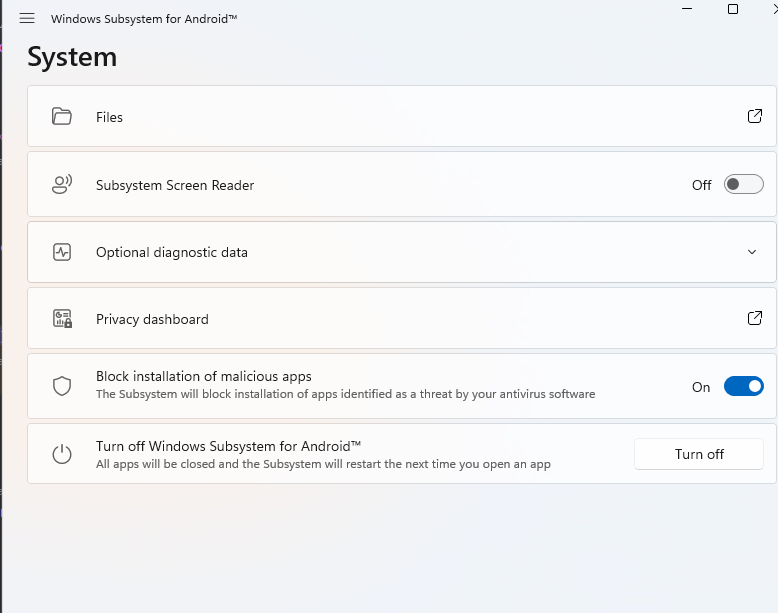Open the Privacy dashboard row
Image resolution: width=778 pixels, height=613 pixels.
401,318
